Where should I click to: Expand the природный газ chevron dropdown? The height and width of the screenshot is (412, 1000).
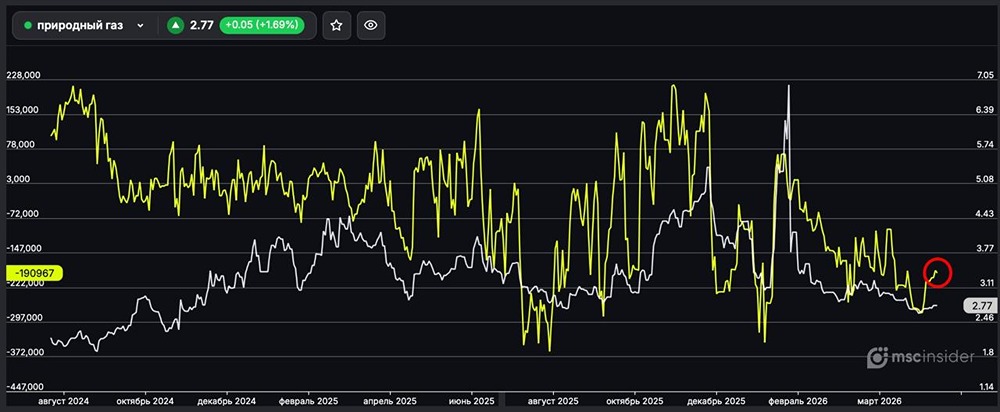pos(140,26)
